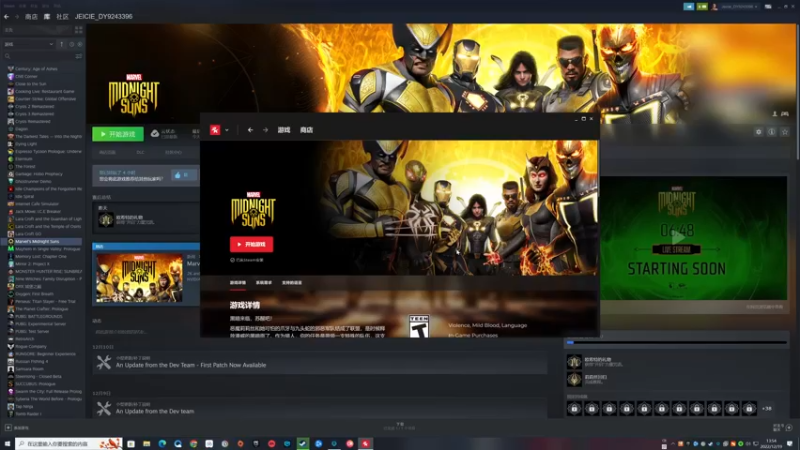This screenshot has height=450, width=800.
Task: Click the TEEN ESRB rating badge
Action: [419, 326]
